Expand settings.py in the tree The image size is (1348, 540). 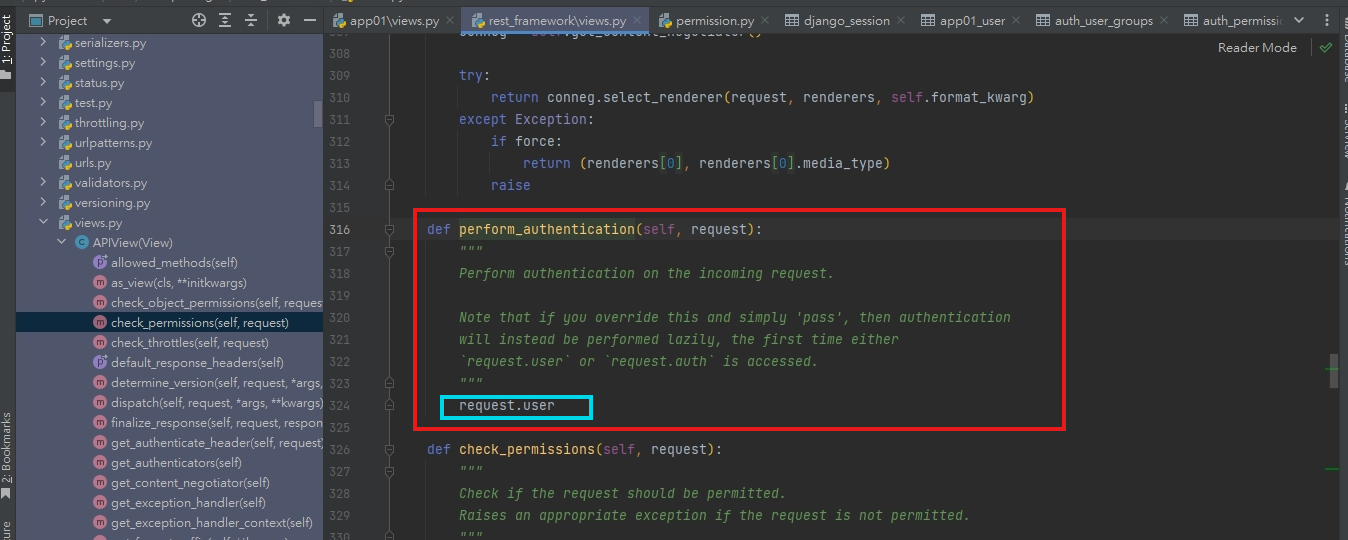(x=44, y=63)
